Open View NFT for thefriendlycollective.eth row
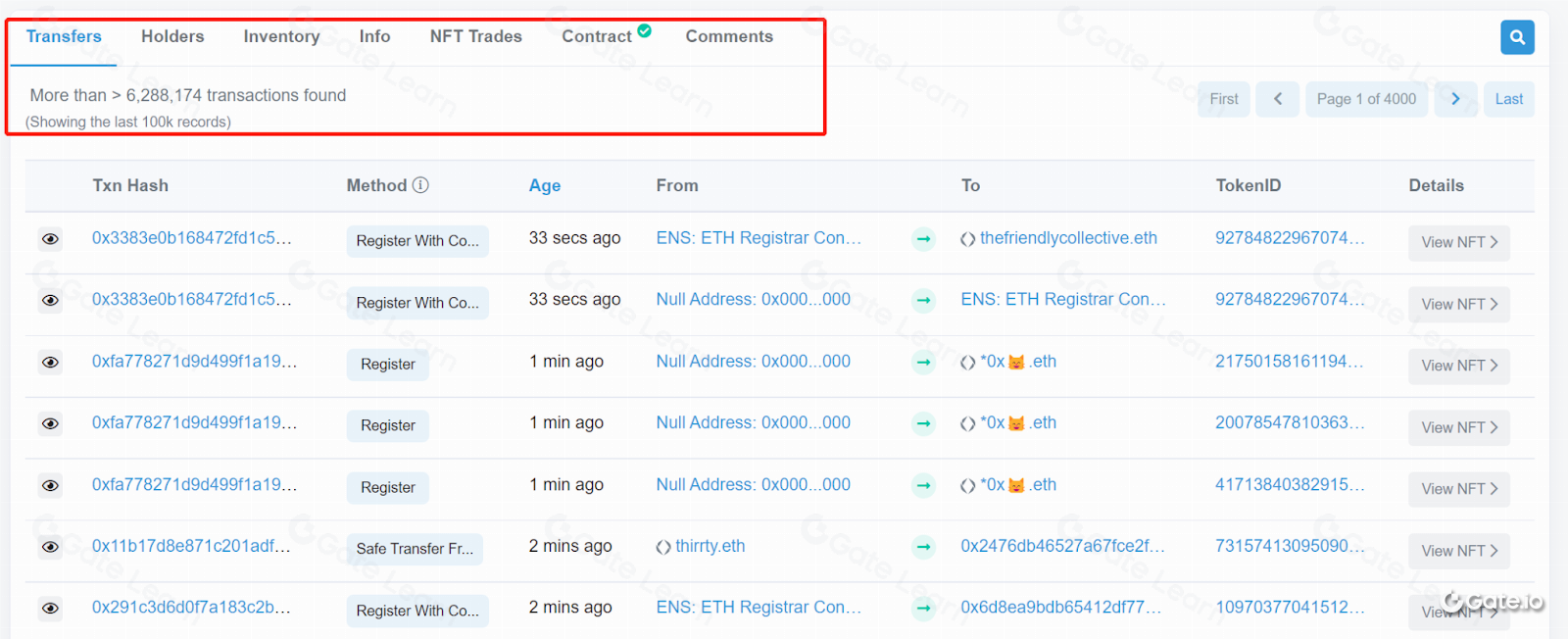This screenshot has width=1568, height=639. tap(1458, 242)
